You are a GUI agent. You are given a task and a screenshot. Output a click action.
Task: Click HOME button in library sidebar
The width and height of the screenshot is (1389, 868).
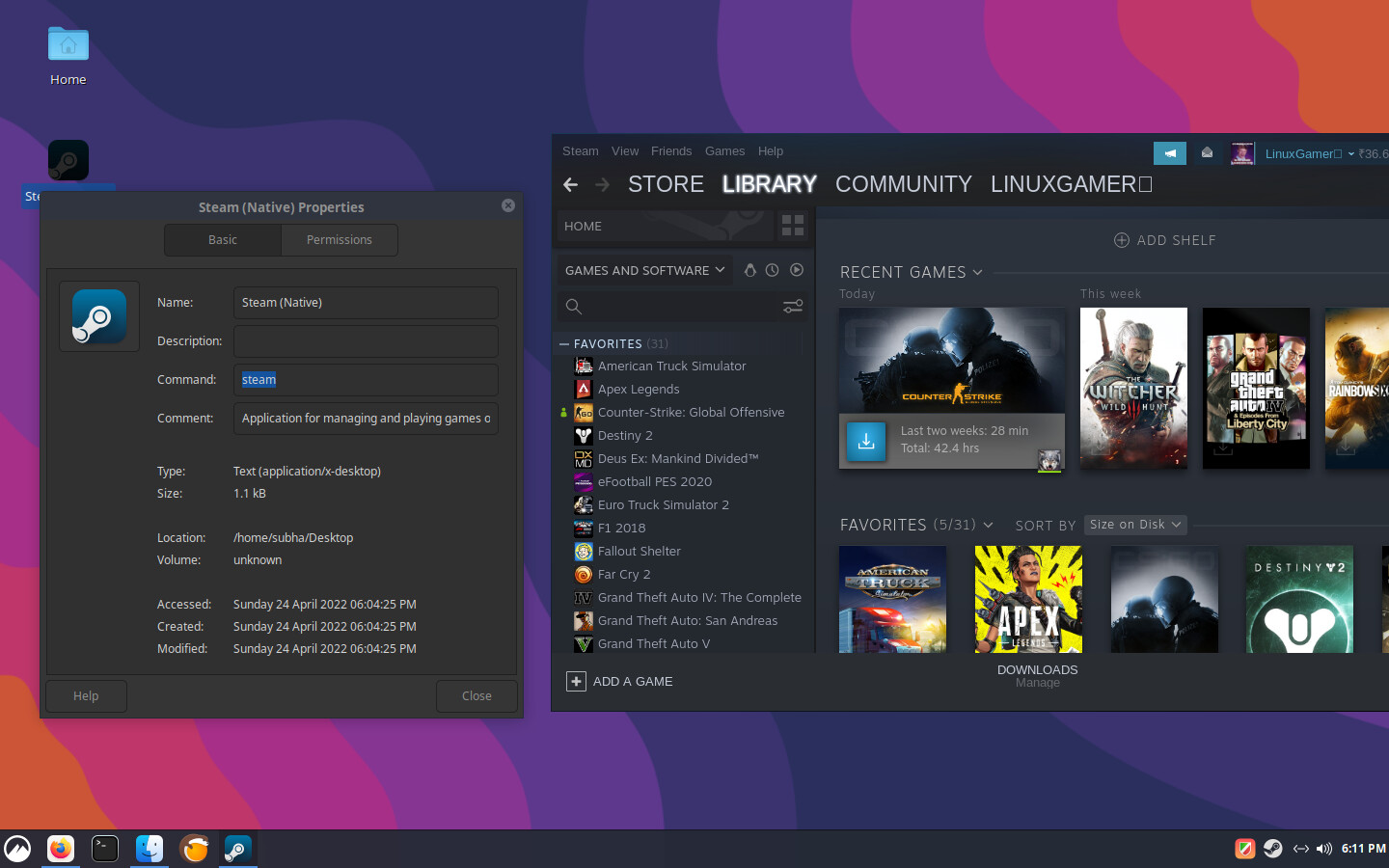666,226
